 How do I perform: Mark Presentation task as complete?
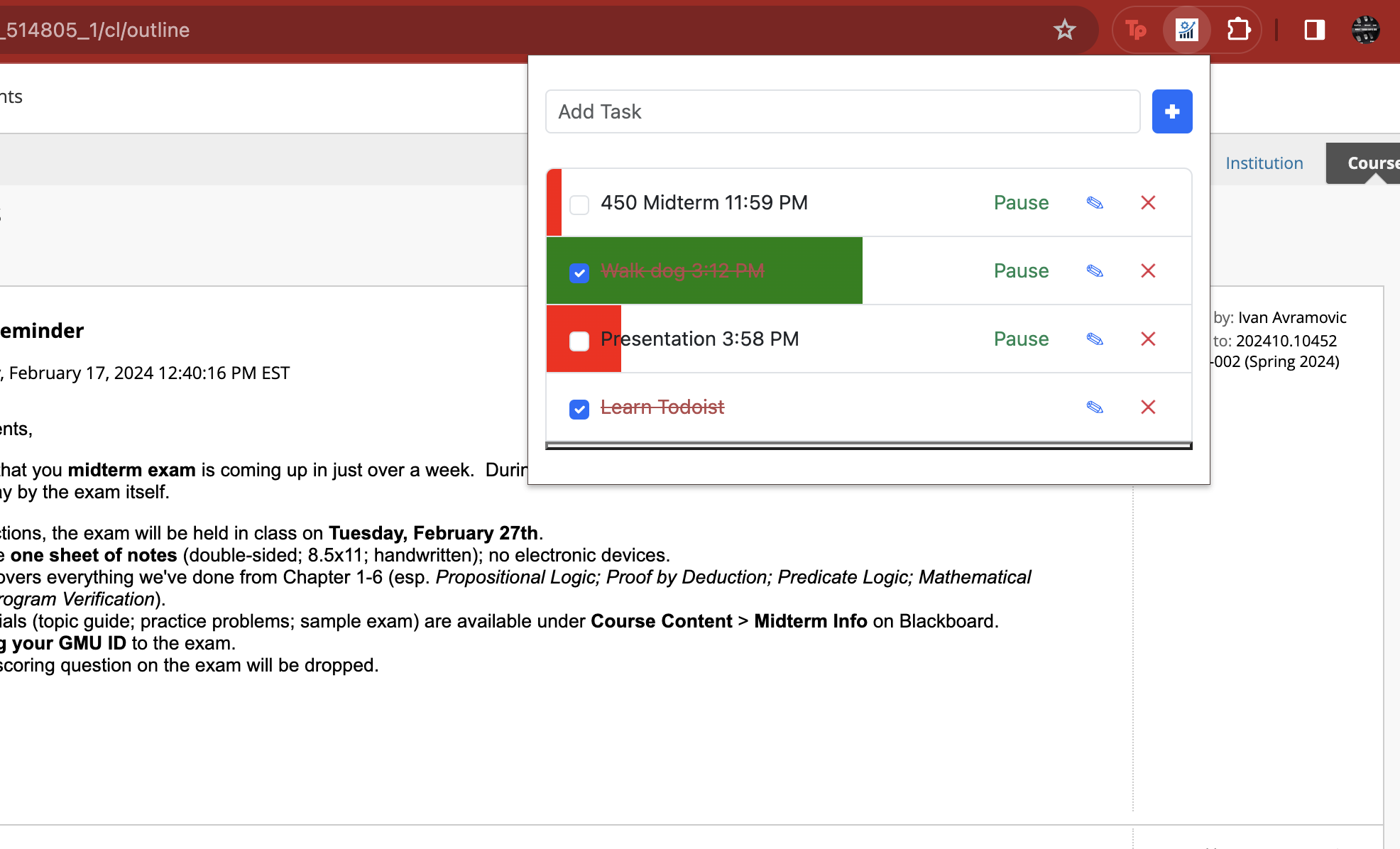pyautogui.click(x=579, y=341)
